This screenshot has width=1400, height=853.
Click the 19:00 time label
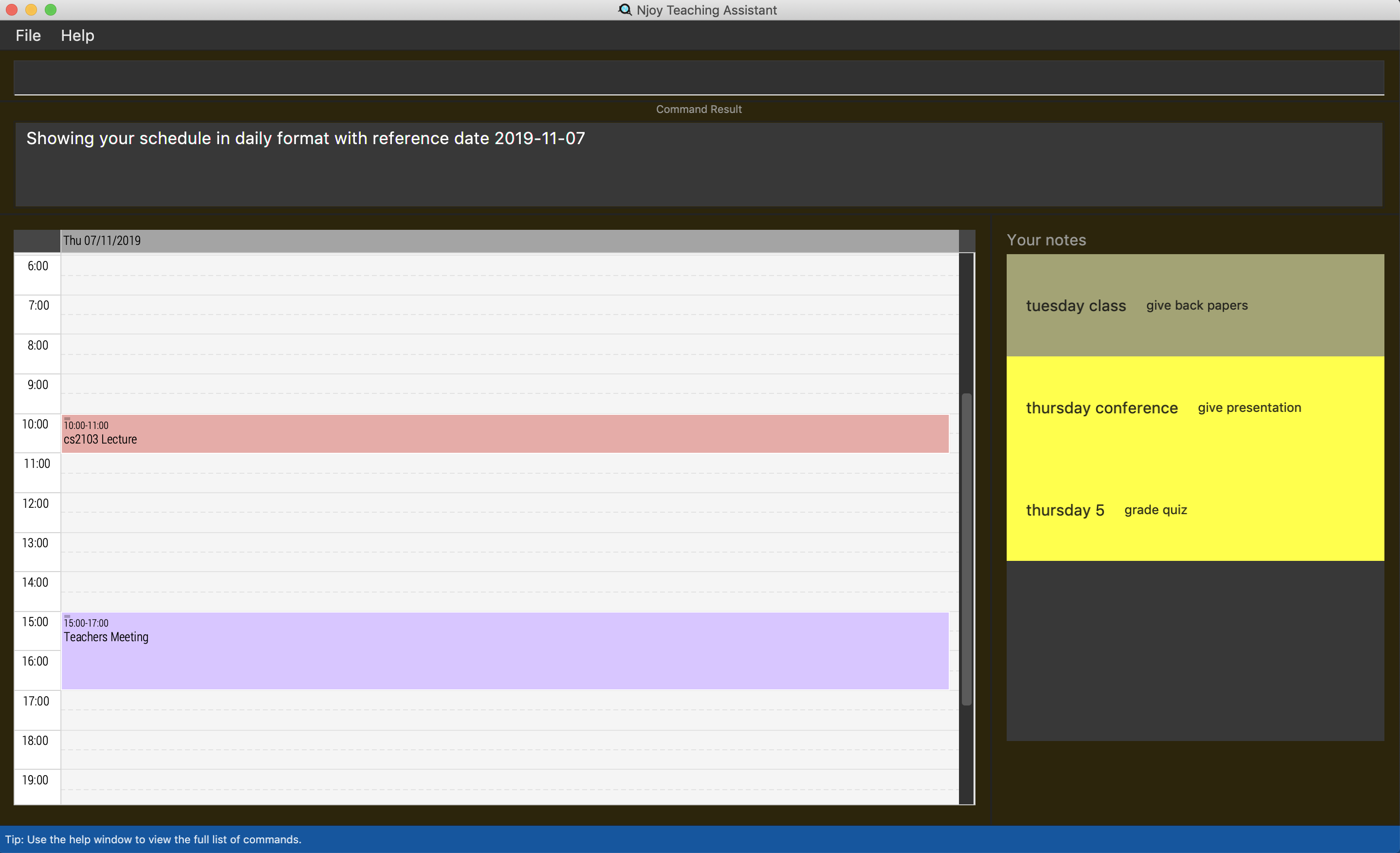click(35, 779)
